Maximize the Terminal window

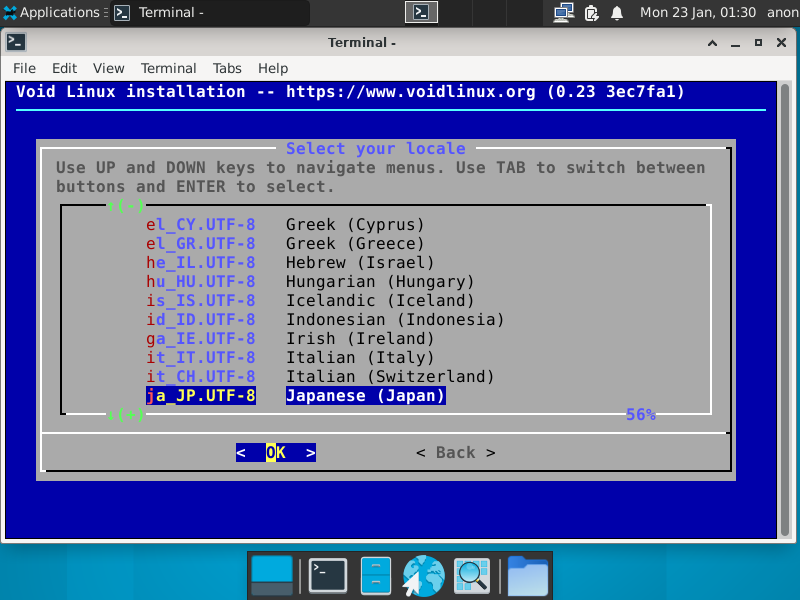point(758,43)
